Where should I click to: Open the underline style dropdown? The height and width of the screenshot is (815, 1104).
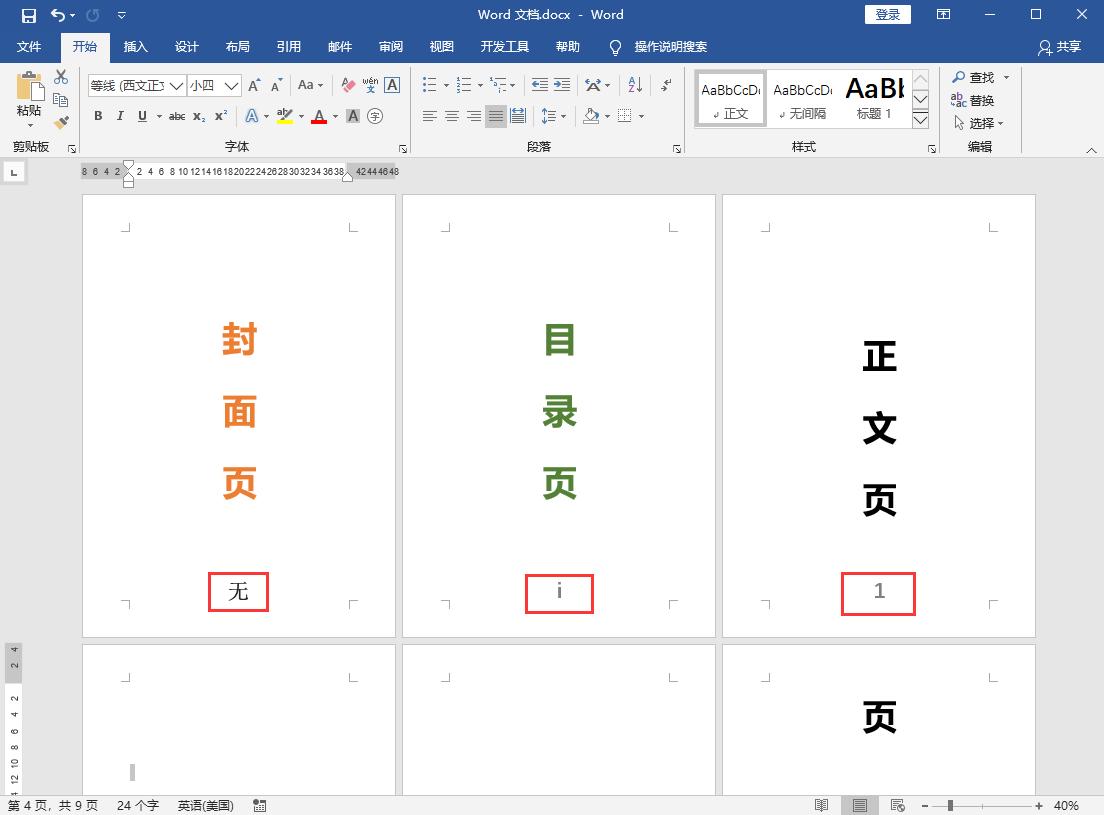tap(158, 115)
